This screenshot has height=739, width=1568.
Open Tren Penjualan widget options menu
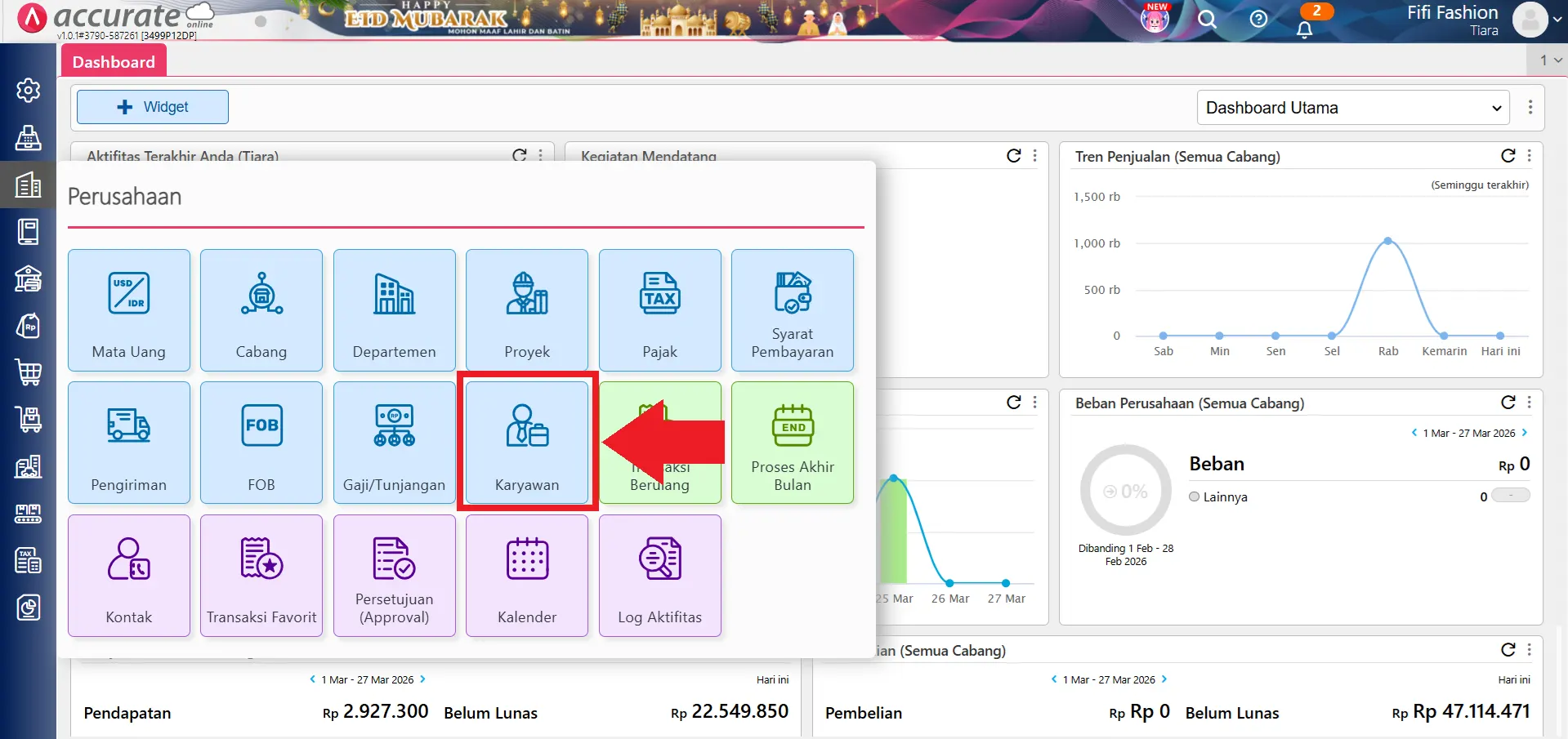point(1529,156)
